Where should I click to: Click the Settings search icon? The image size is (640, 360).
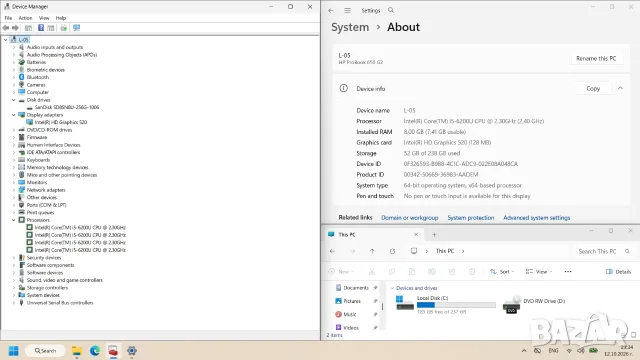point(391,10)
